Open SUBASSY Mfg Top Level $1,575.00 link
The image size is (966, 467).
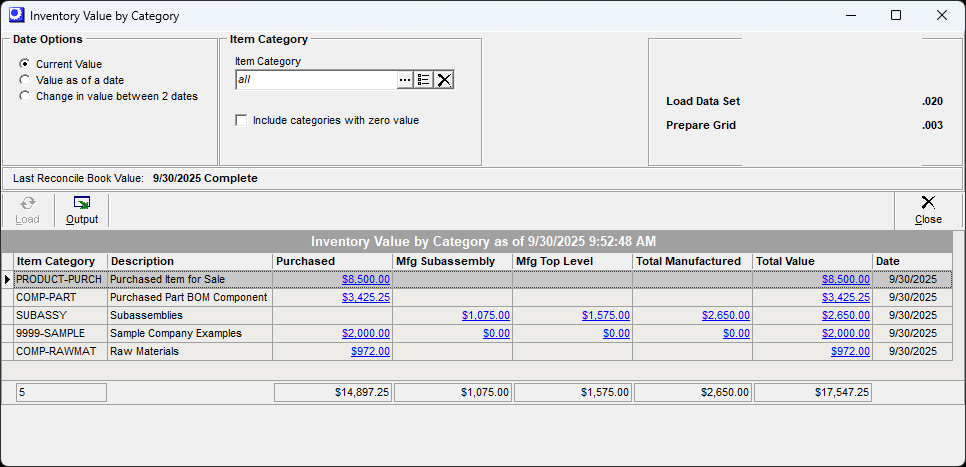[606, 315]
